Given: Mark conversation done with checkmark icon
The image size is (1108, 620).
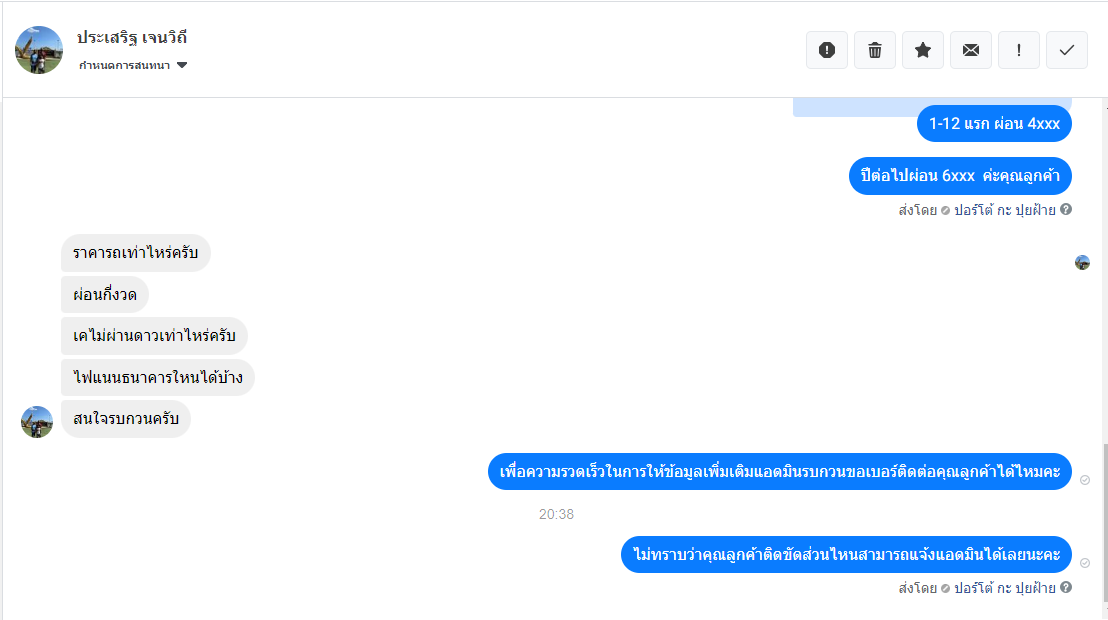Looking at the screenshot, I should [1067, 50].
